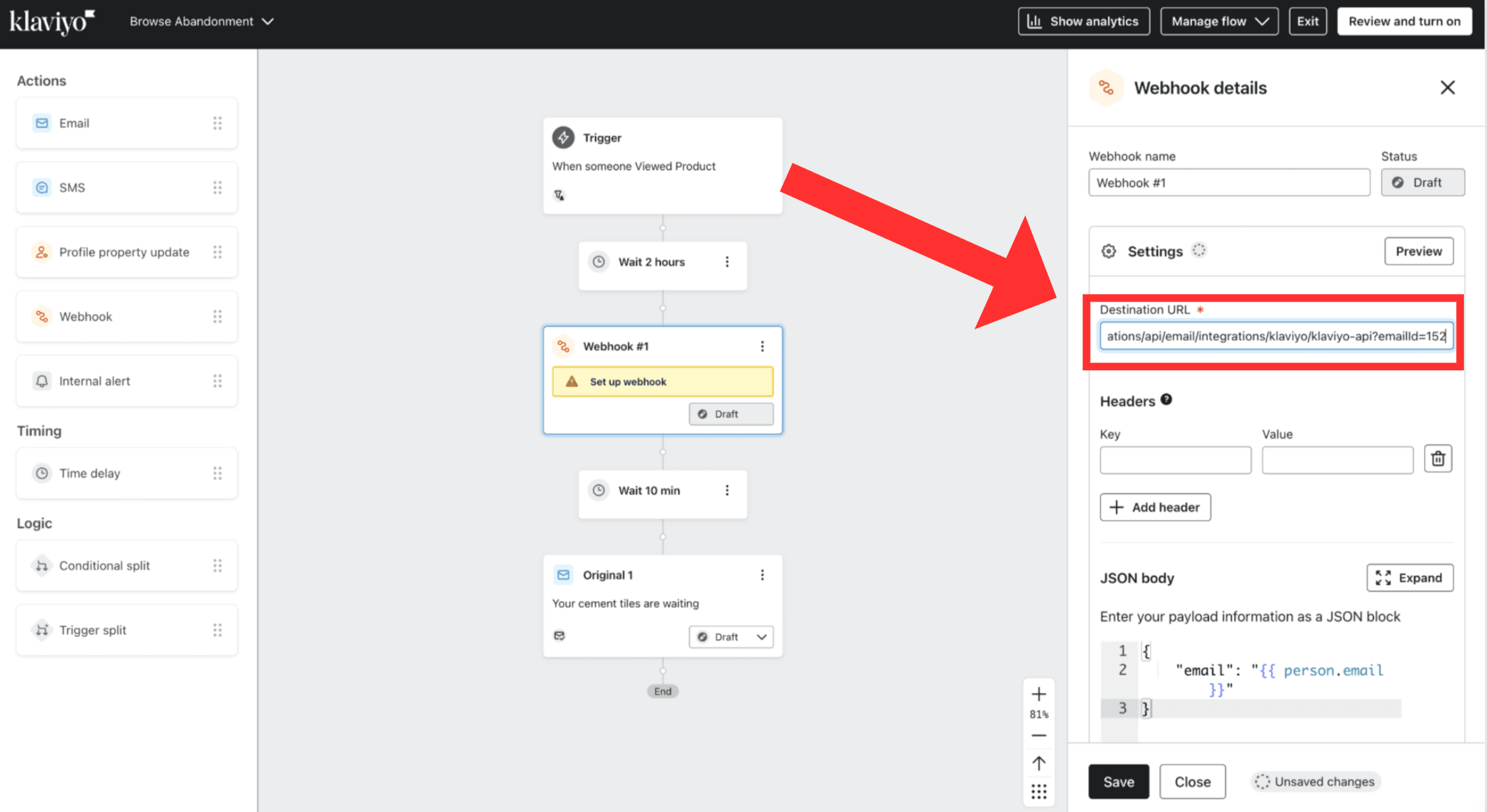Click the SMS drag handle dots
This screenshot has width=1487, height=812.
click(x=217, y=187)
